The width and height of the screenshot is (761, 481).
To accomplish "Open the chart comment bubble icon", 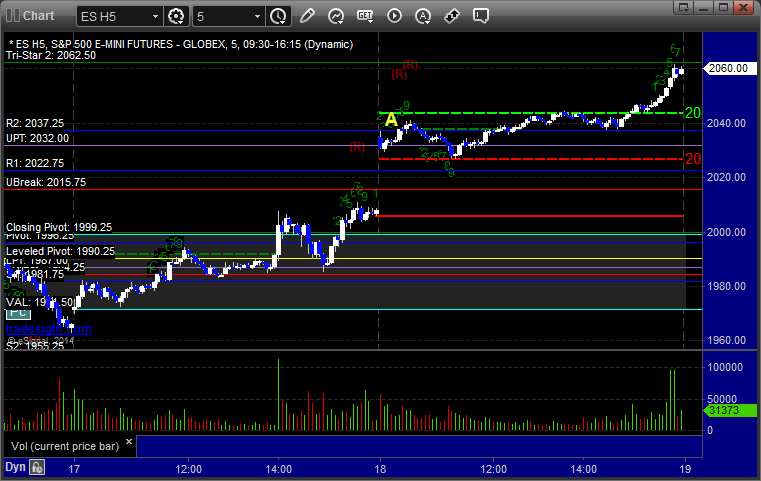I will [481, 16].
